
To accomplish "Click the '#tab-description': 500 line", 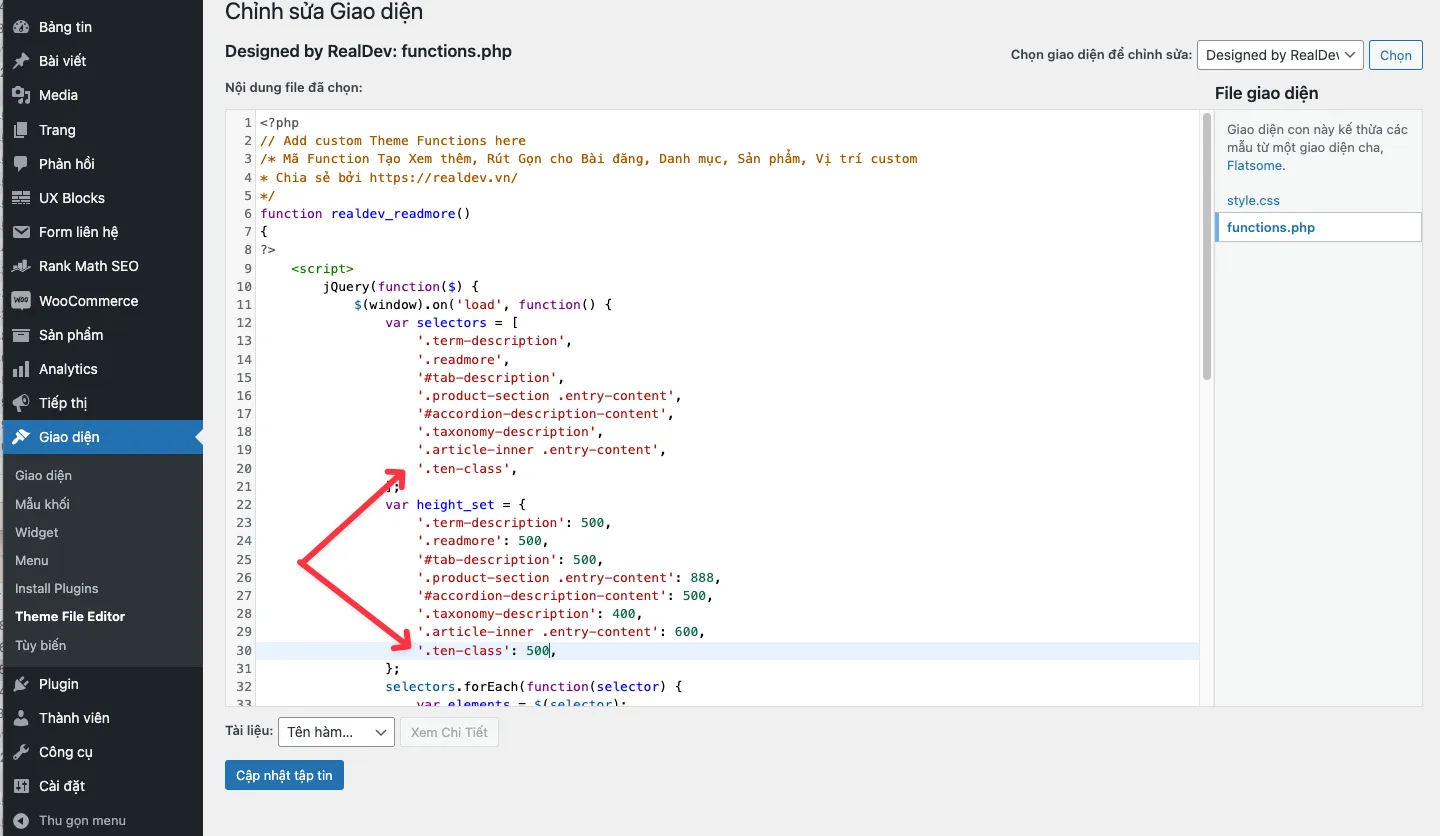I will [510, 559].
